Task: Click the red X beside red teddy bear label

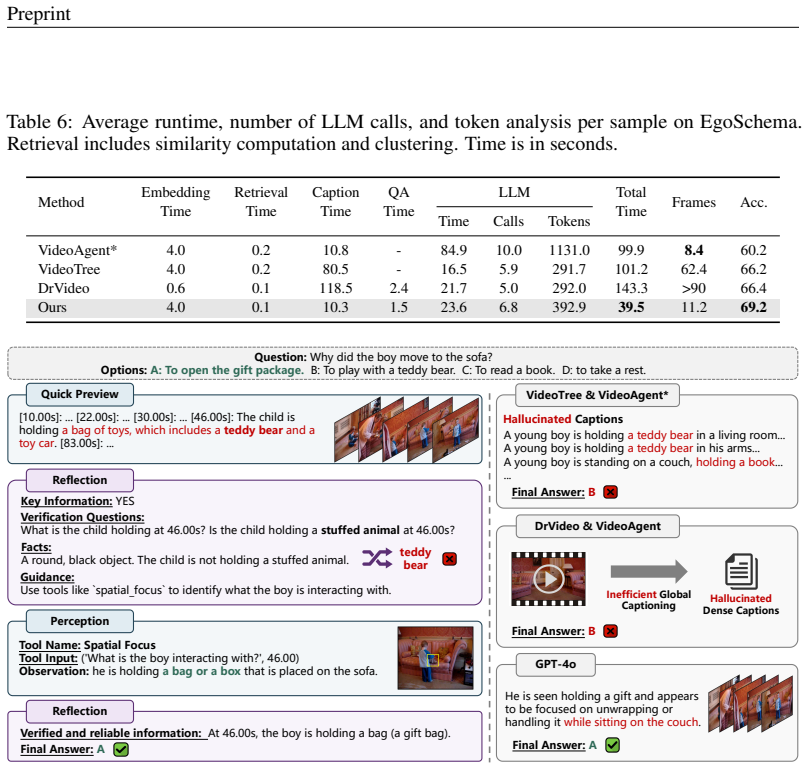Action: [449, 559]
